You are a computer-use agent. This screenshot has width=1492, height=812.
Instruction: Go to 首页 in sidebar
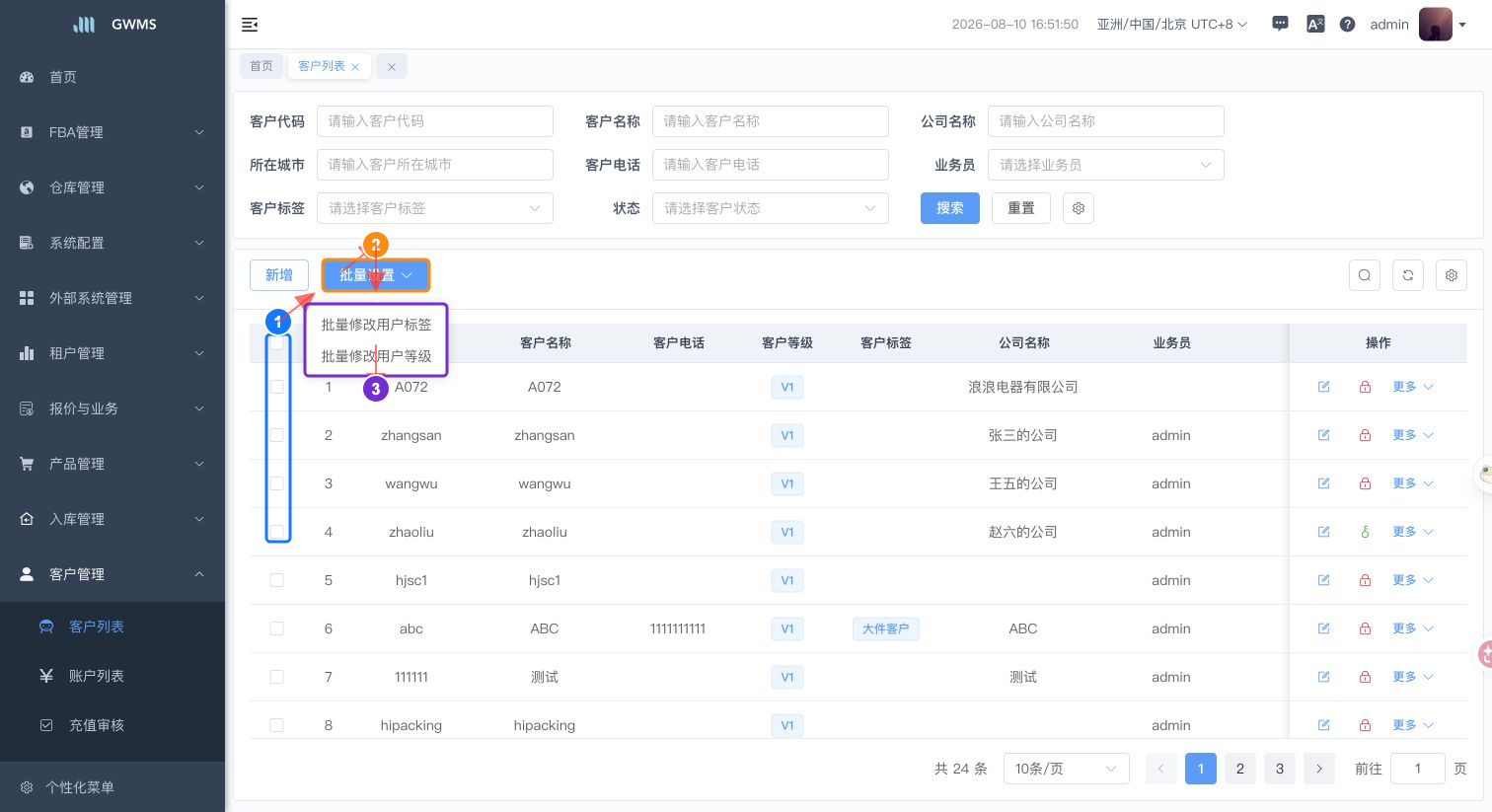tap(112, 77)
